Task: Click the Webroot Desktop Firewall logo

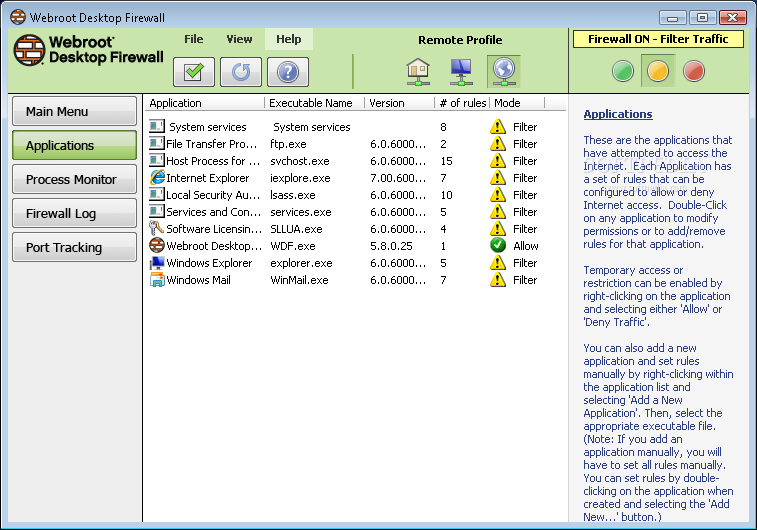Action: [88, 50]
